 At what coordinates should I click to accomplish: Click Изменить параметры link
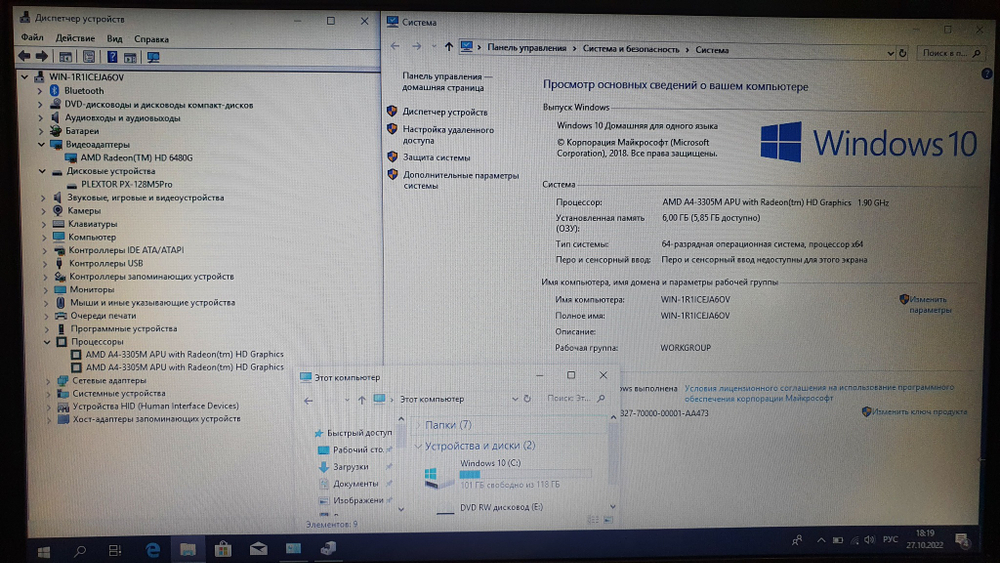929,304
